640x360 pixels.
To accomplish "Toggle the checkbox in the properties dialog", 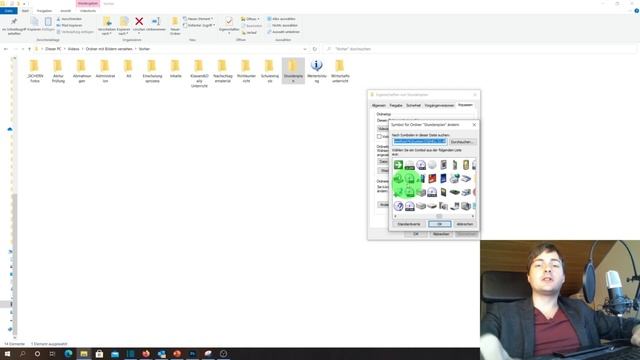I will pyautogui.click(x=379, y=136).
